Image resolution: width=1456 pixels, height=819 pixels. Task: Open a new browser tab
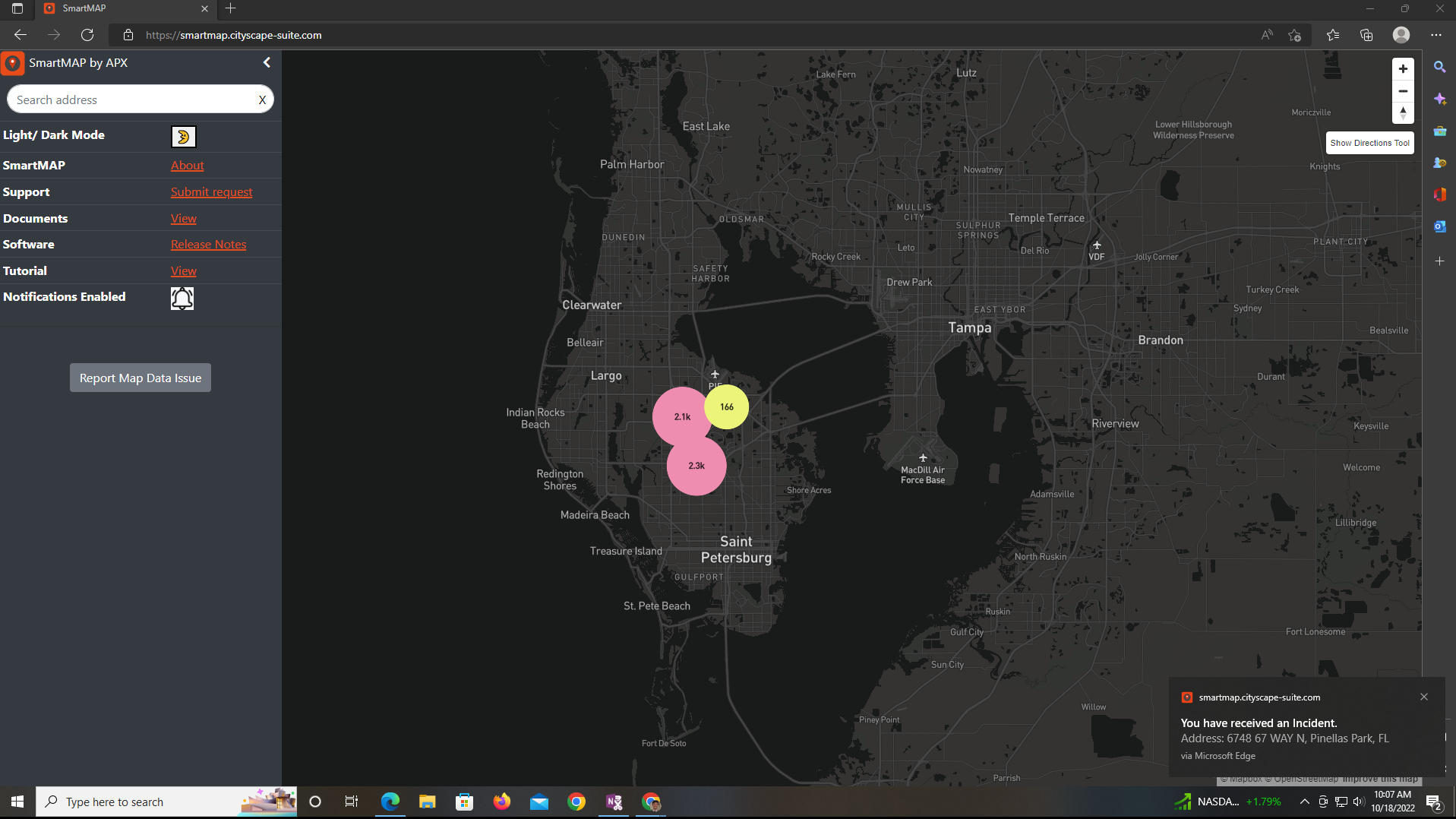coord(231,8)
